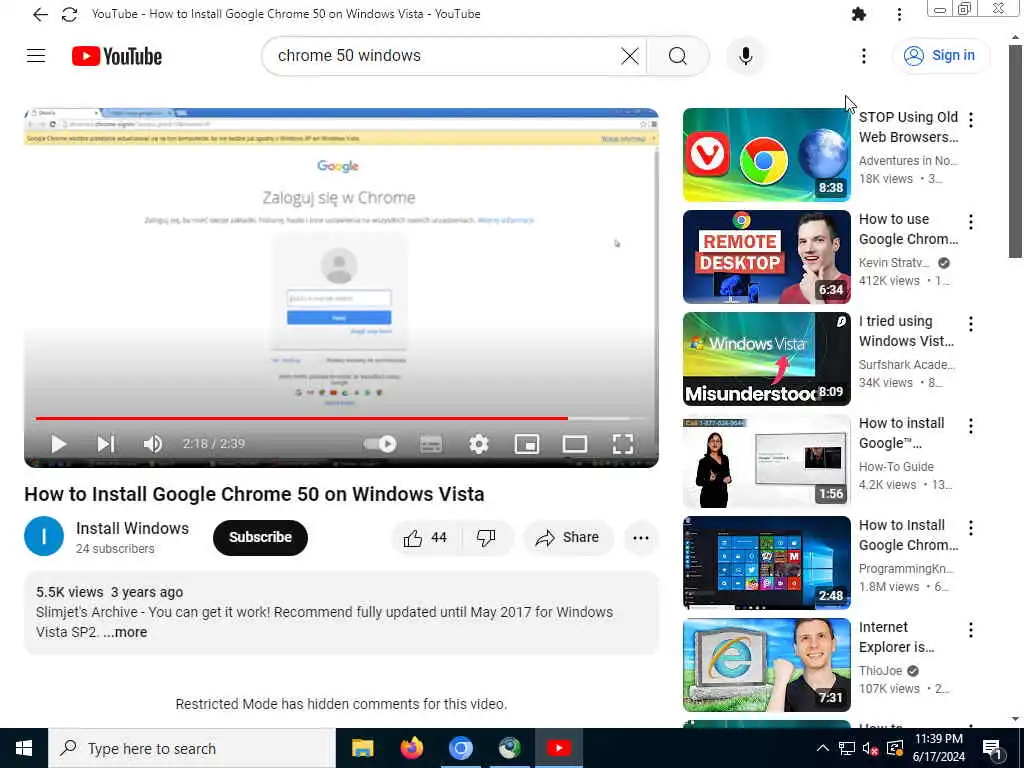The width and height of the screenshot is (1024, 768).
Task: Open File Explorer from the taskbar
Action: coord(362,748)
